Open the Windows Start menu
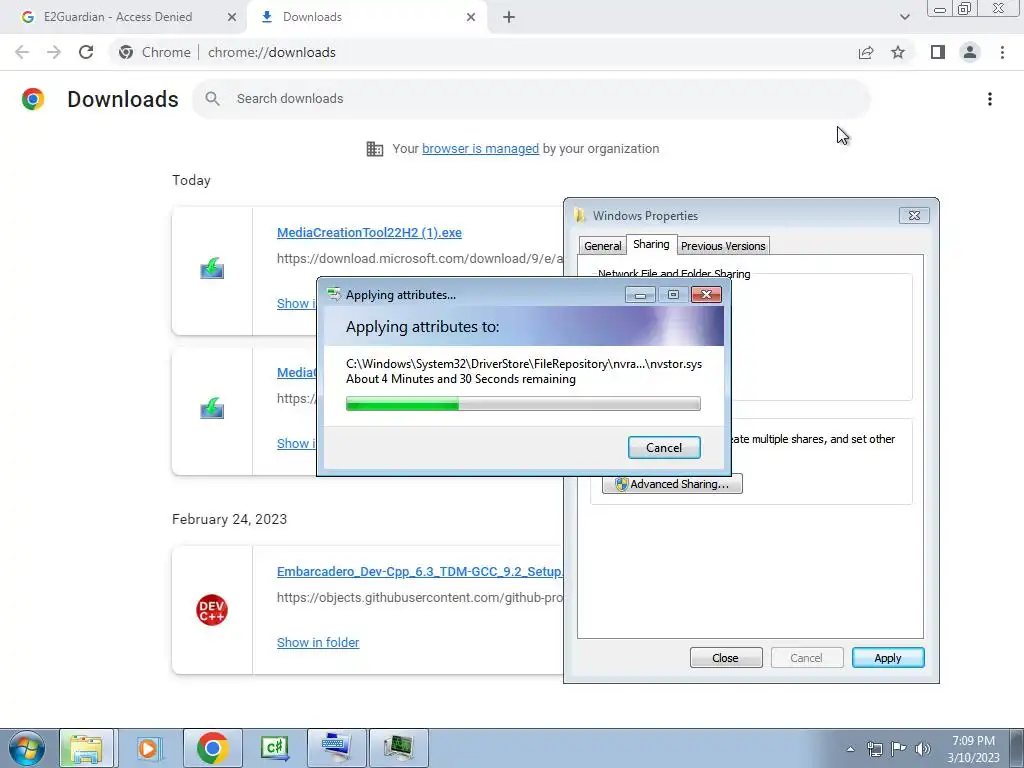Image resolution: width=1024 pixels, height=768 pixels. (27, 748)
